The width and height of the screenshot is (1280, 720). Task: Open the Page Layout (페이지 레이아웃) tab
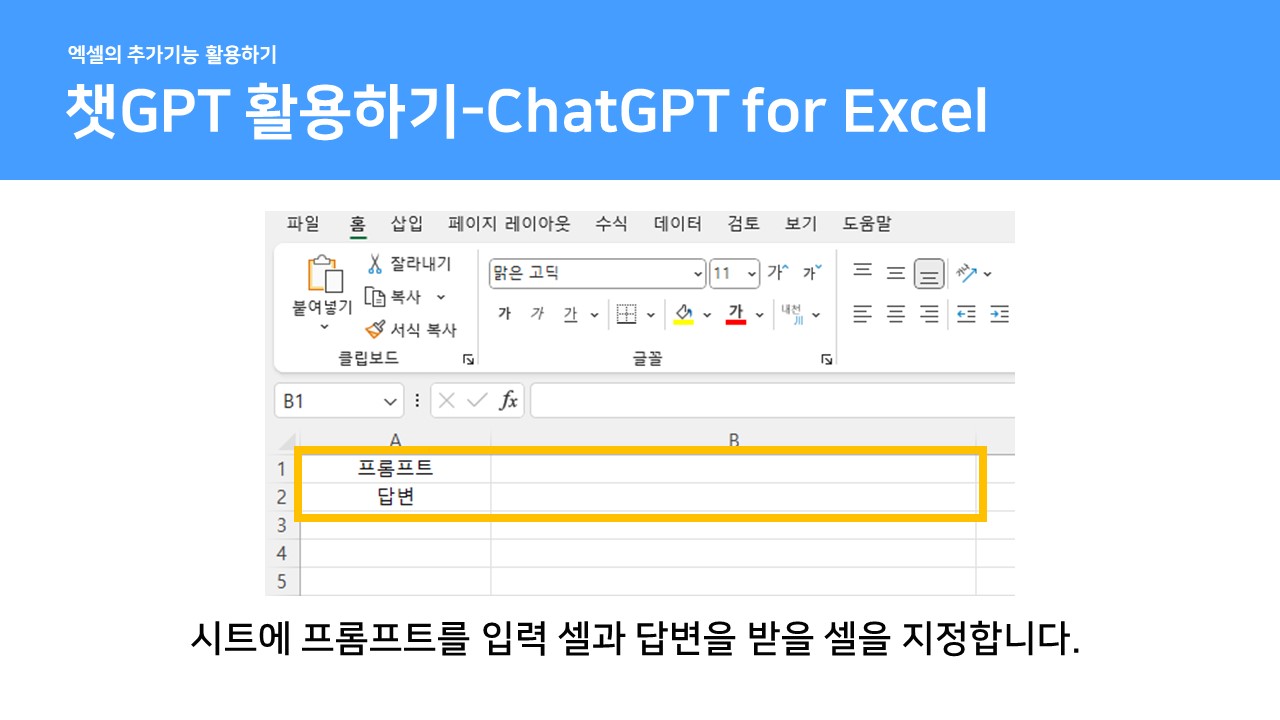[x=509, y=224]
